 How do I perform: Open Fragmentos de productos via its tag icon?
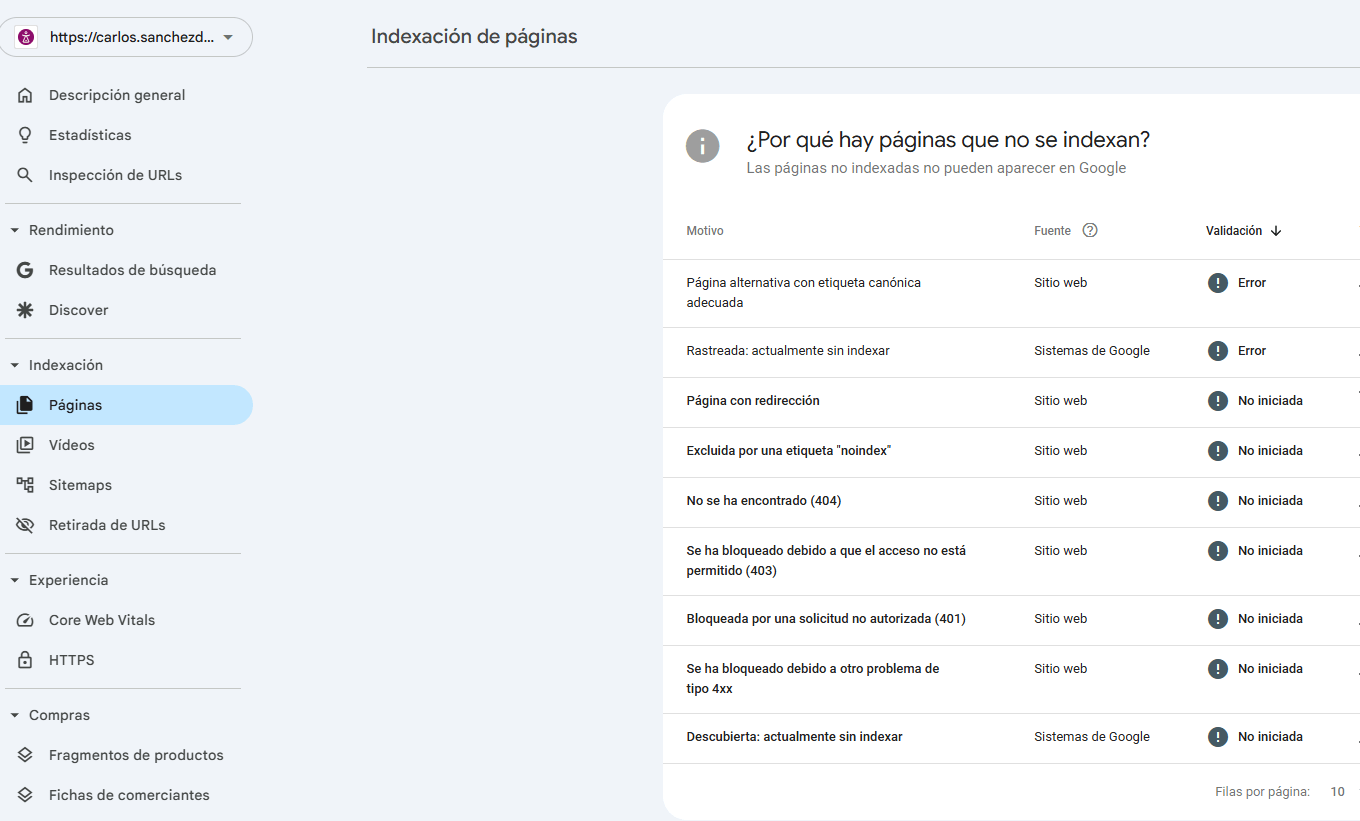coord(25,754)
